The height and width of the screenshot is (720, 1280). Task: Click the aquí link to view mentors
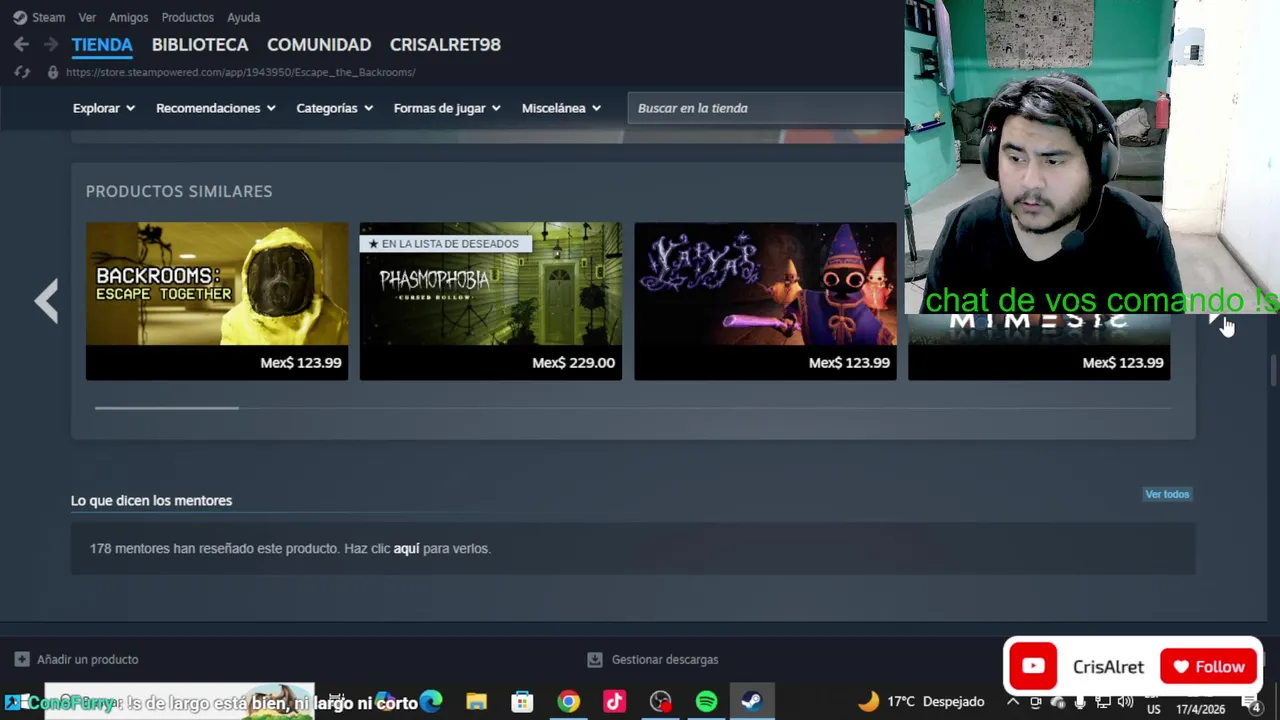coord(406,548)
